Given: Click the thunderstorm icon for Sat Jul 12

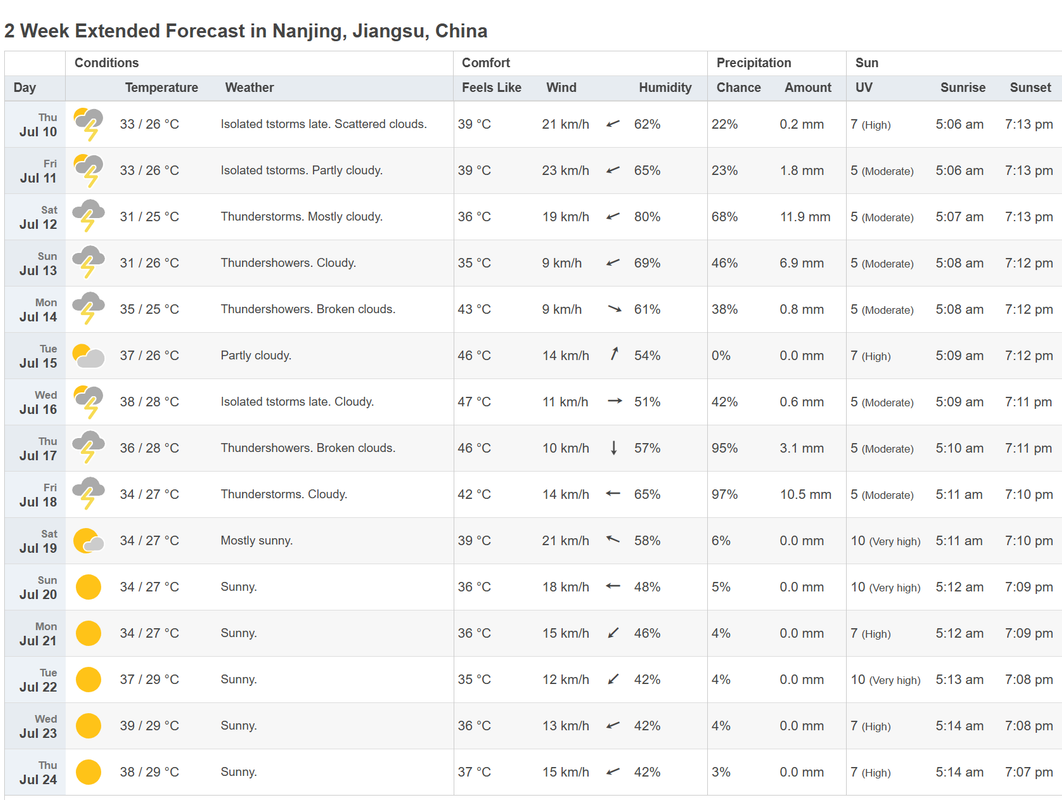Looking at the screenshot, I should tap(88, 217).
